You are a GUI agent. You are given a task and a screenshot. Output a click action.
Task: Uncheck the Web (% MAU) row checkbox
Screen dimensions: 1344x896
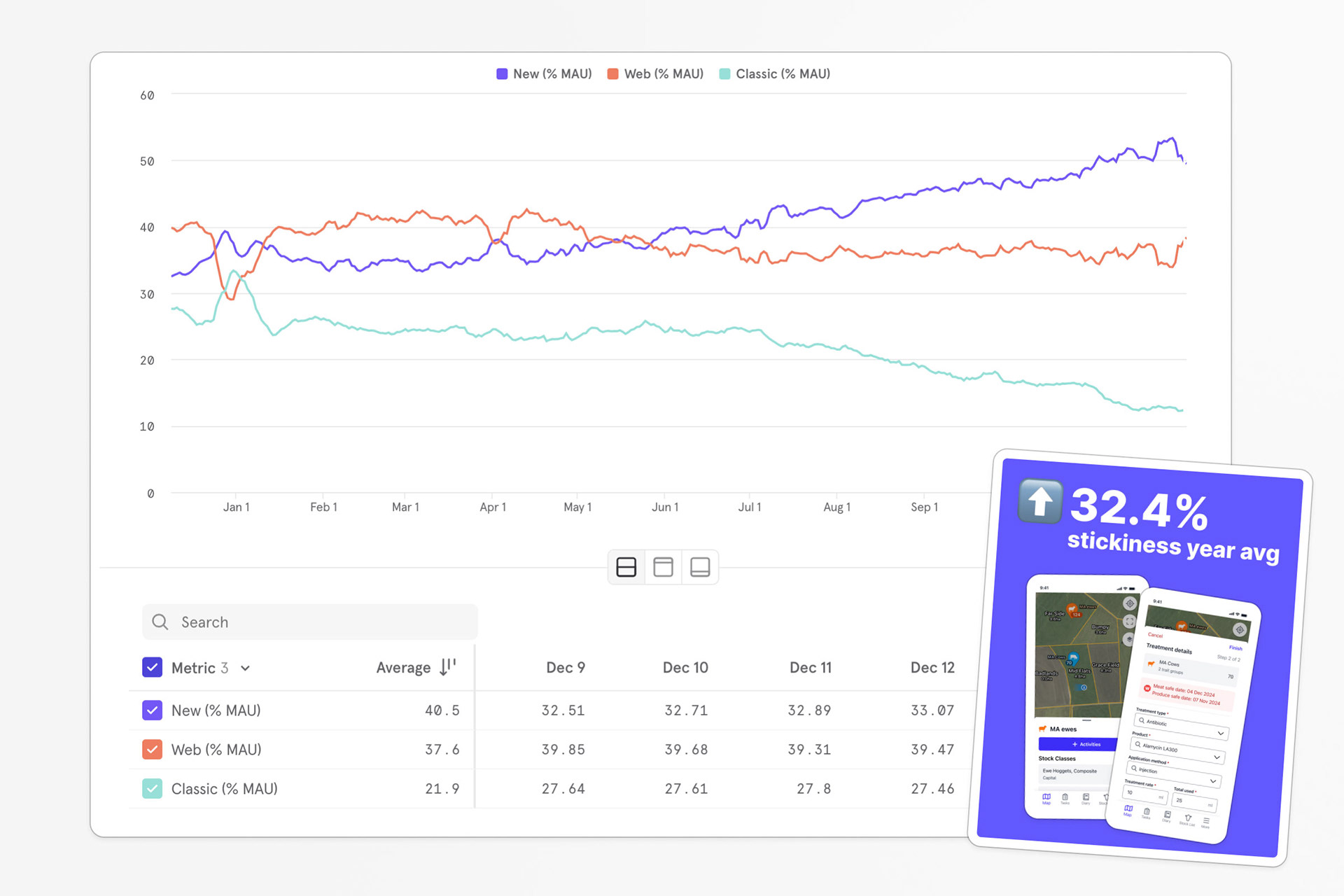152,749
